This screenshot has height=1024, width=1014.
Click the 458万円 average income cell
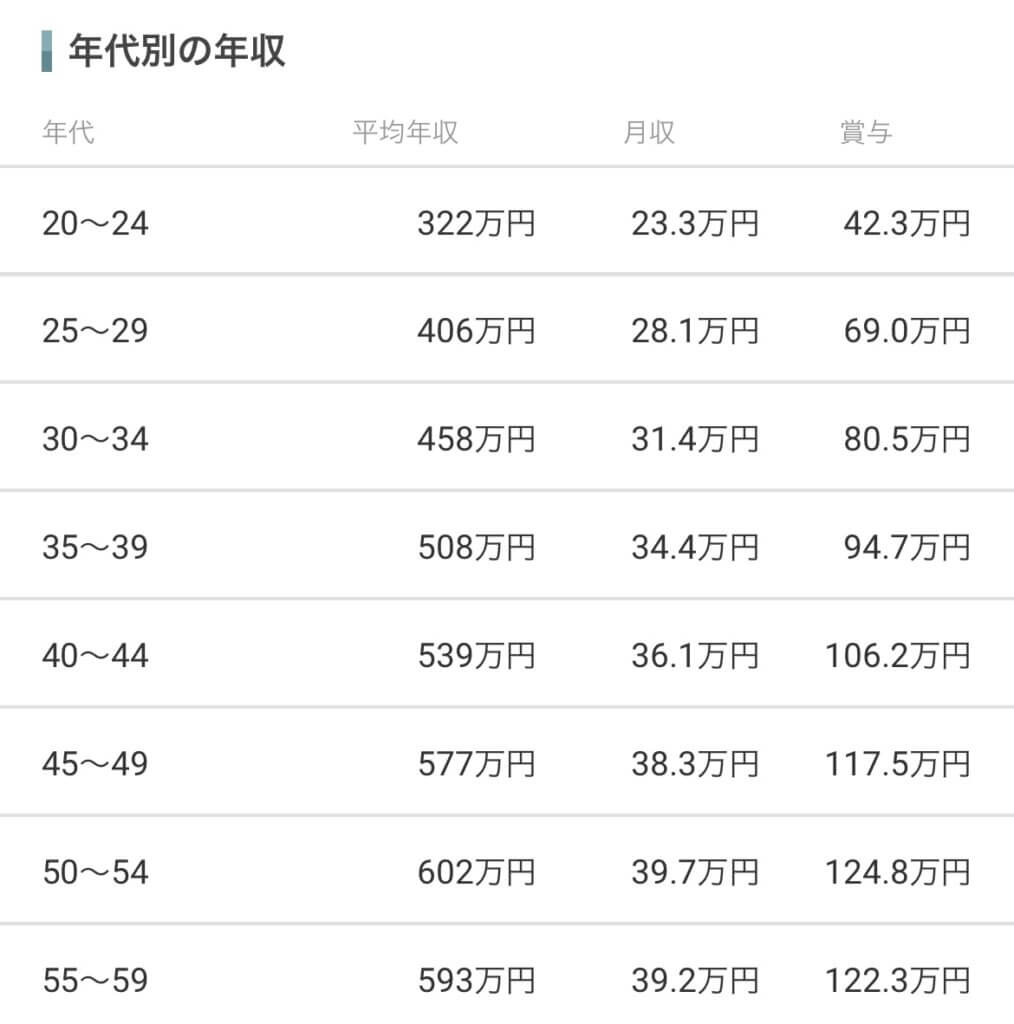point(476,439)
